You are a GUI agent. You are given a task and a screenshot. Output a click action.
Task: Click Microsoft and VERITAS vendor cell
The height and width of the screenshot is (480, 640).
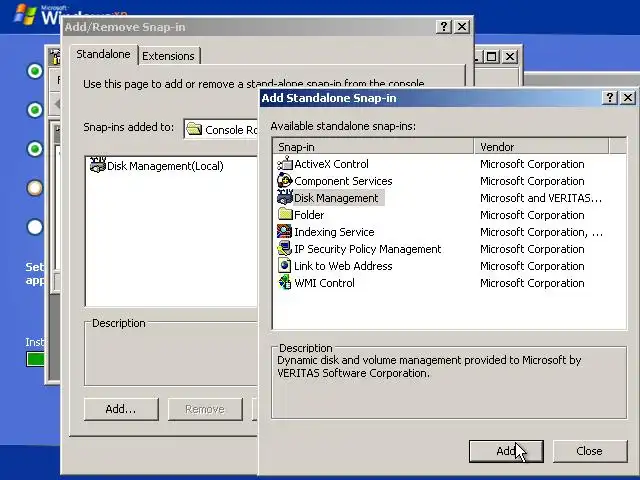pyautogui.click(x=541, y=198)
